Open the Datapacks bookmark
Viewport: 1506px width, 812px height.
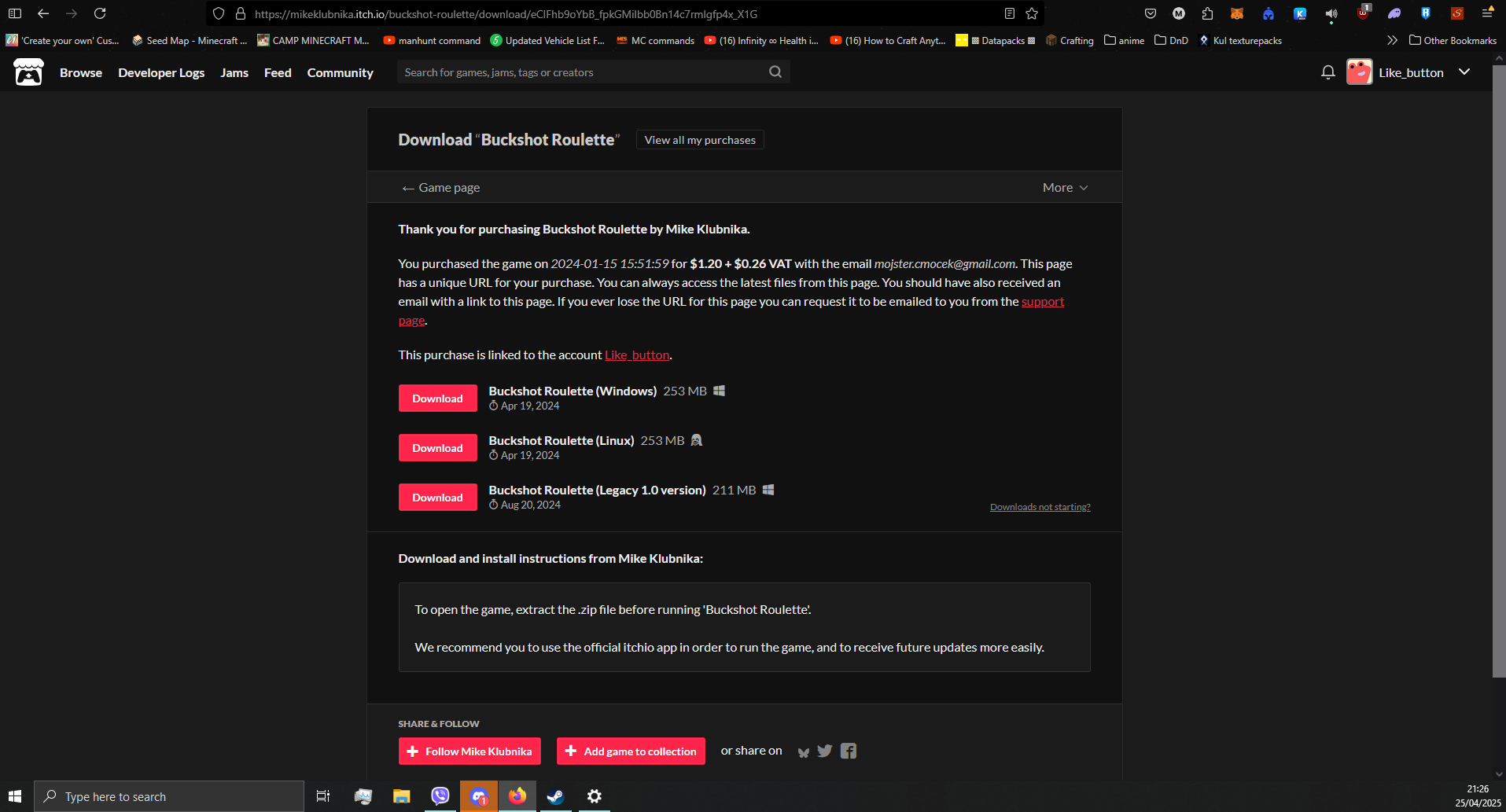coord(996,40)
